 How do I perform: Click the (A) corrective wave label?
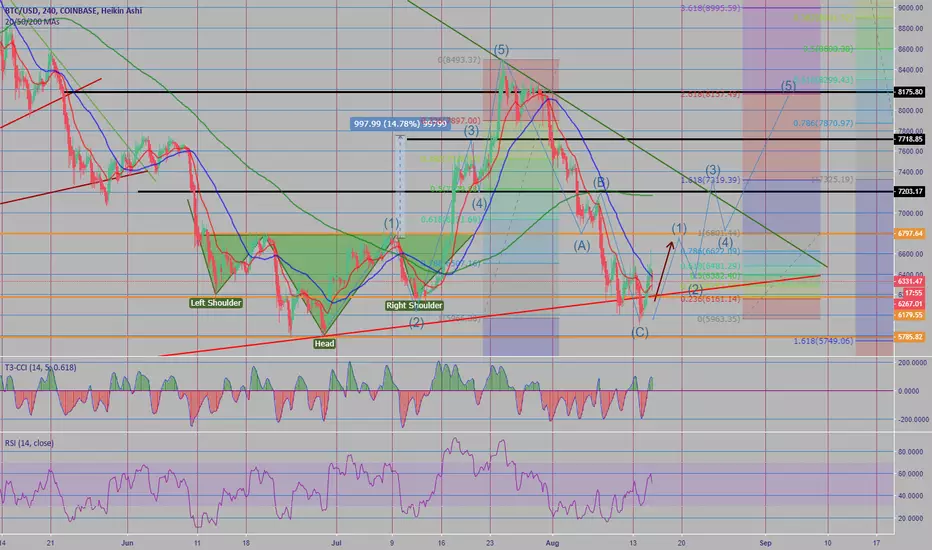581,246
